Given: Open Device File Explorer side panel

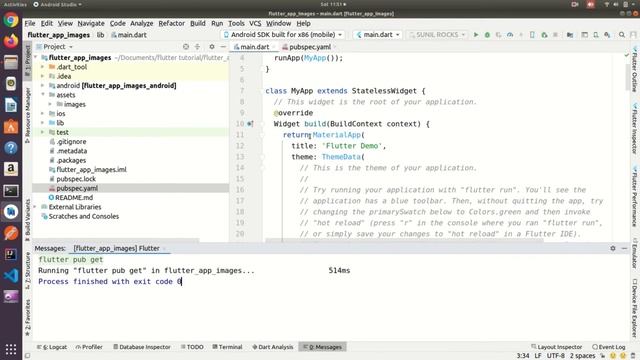Looking at the screenshot, I should pyautogui.click(x=635, y=308).
